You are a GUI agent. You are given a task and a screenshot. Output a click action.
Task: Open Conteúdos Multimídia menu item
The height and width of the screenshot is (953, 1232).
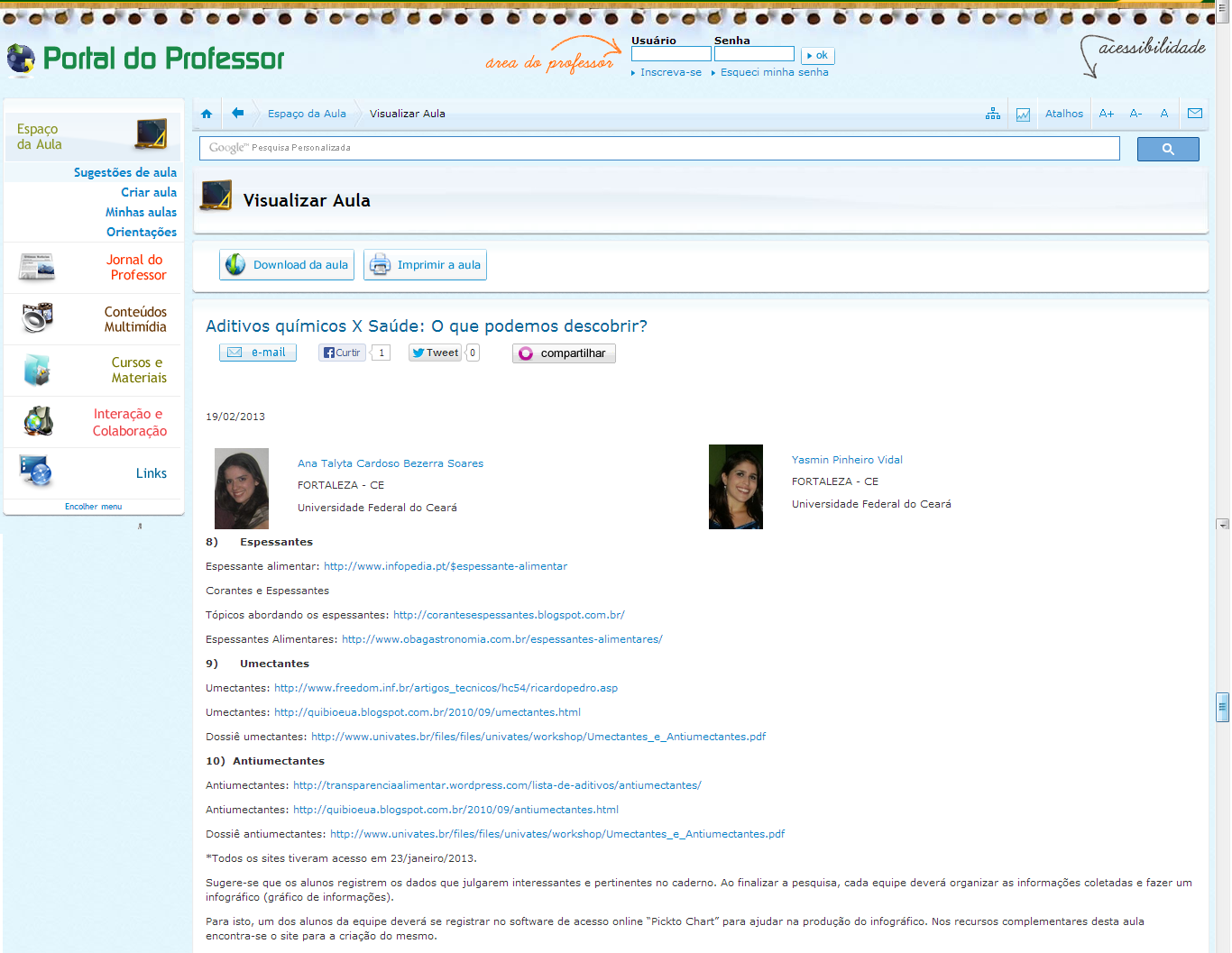point(134,319)
